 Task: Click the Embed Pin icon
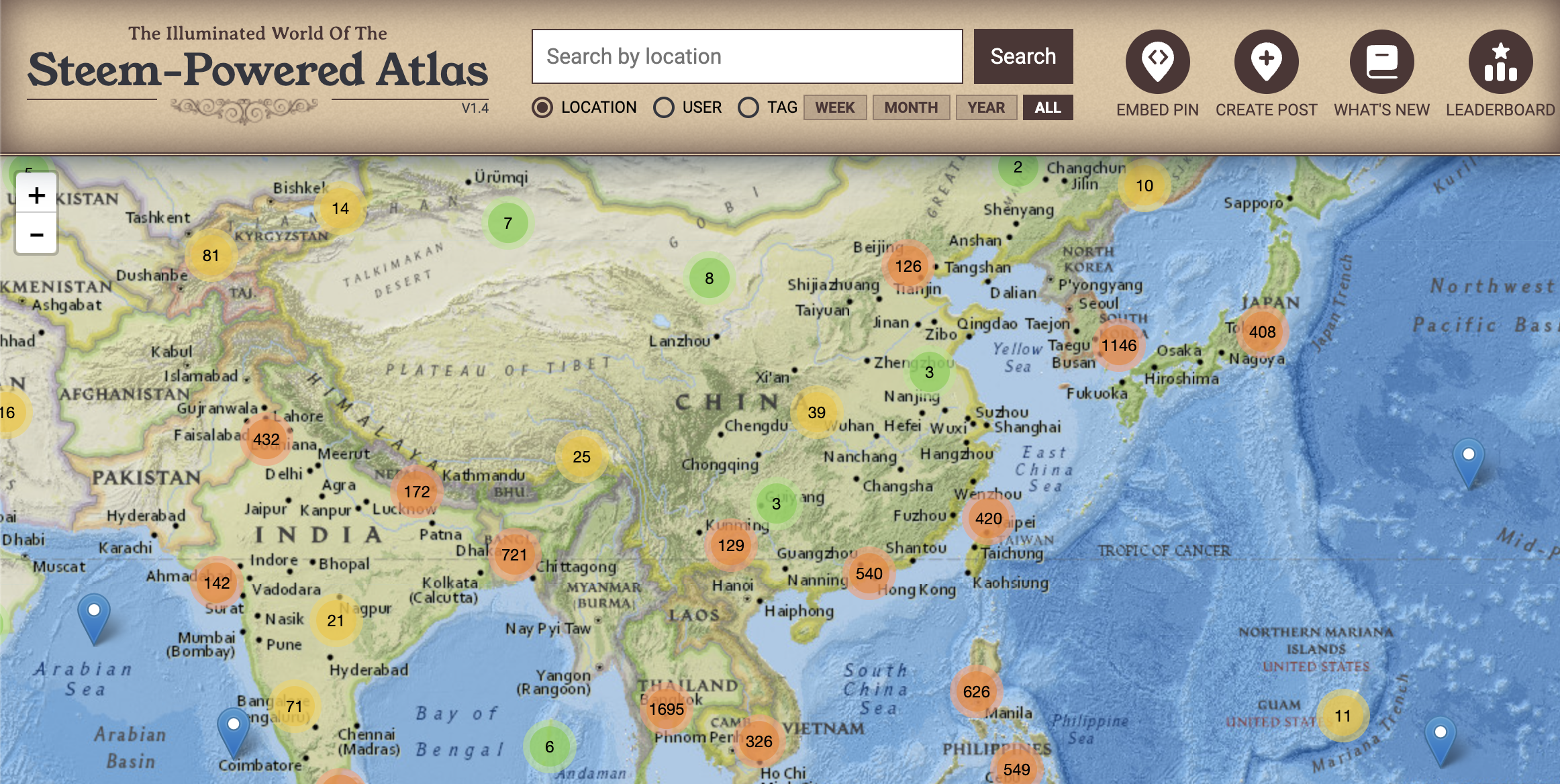tap(1157, 62)
